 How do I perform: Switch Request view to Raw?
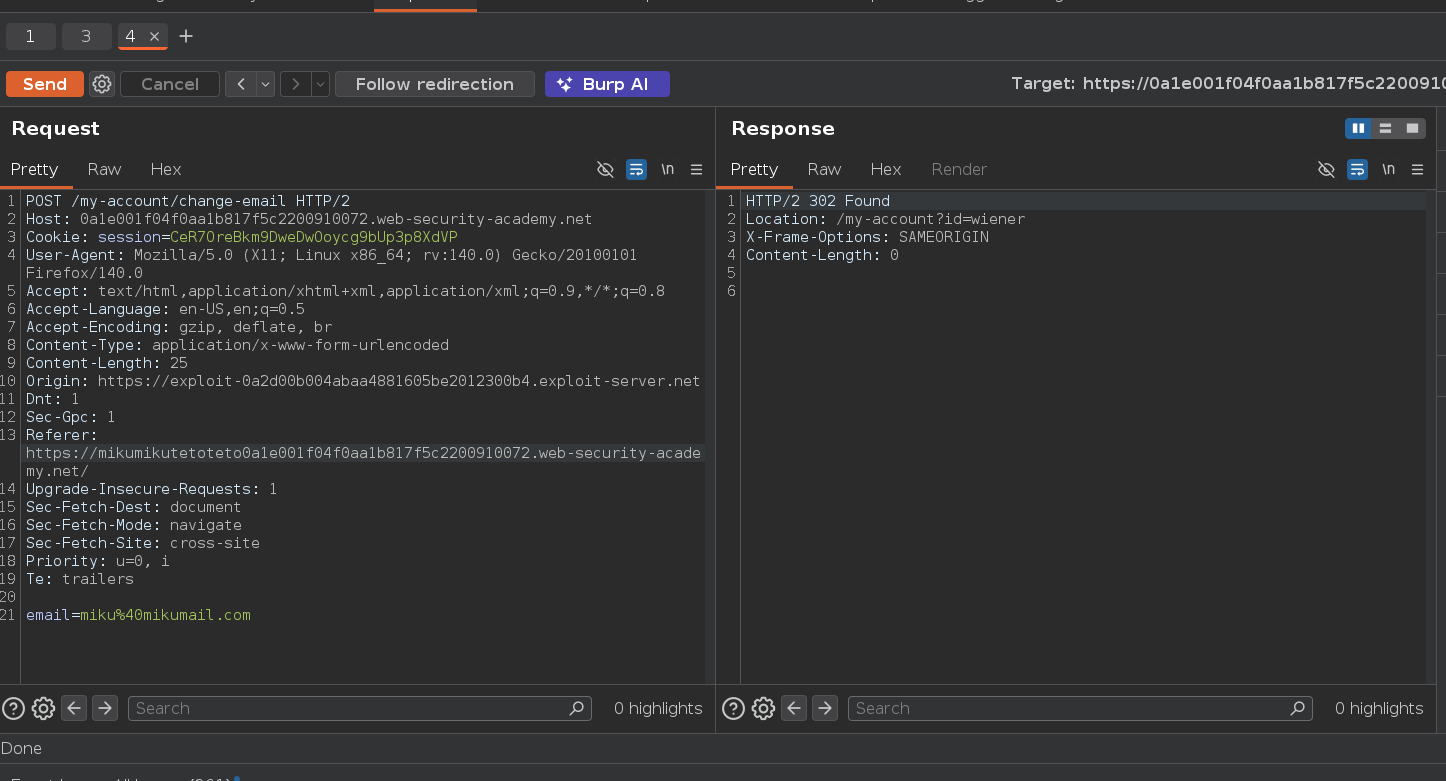tap(104, 169)
